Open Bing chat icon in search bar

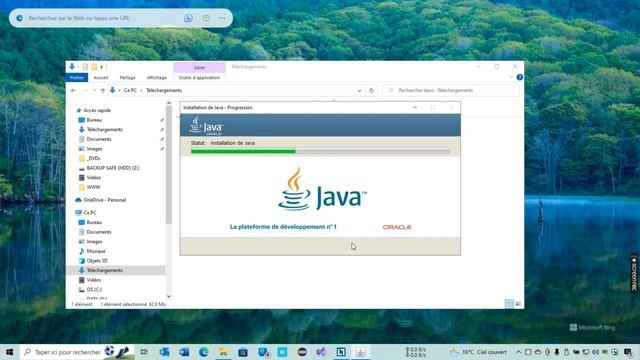coord(188,18)
